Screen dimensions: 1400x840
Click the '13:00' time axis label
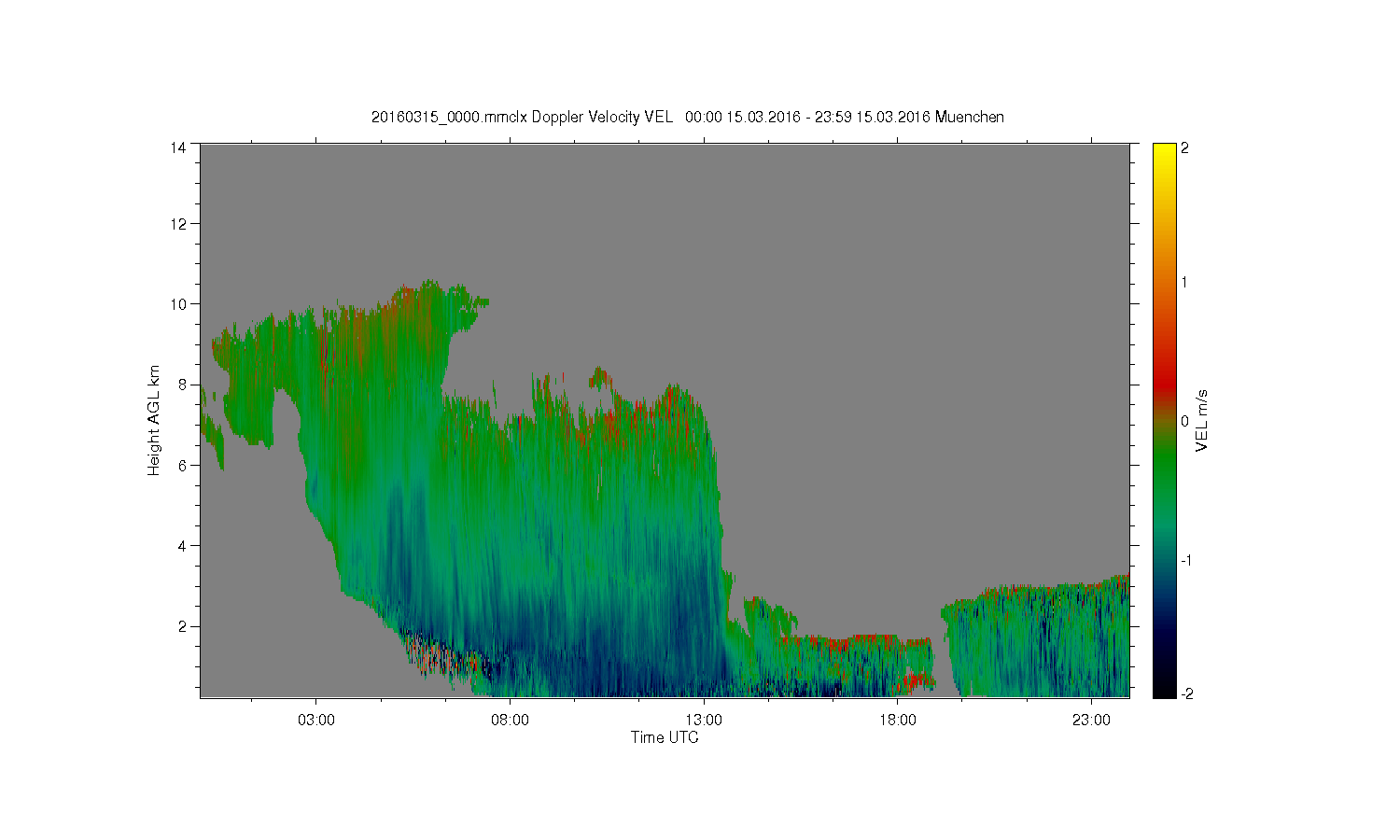704,720
